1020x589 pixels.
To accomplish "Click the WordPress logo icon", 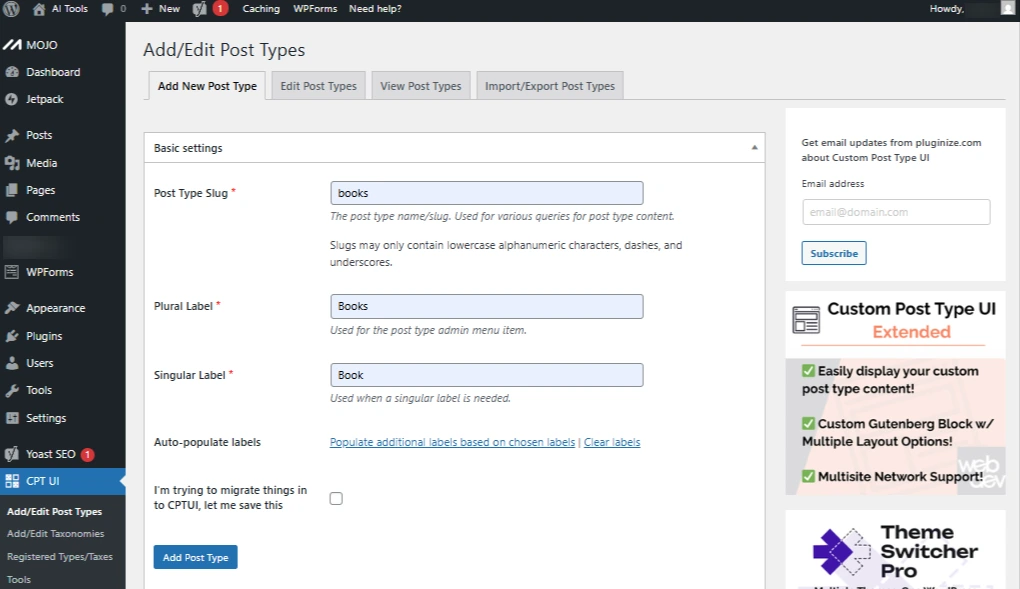I will pyautogui.click(x=11, y=9).
